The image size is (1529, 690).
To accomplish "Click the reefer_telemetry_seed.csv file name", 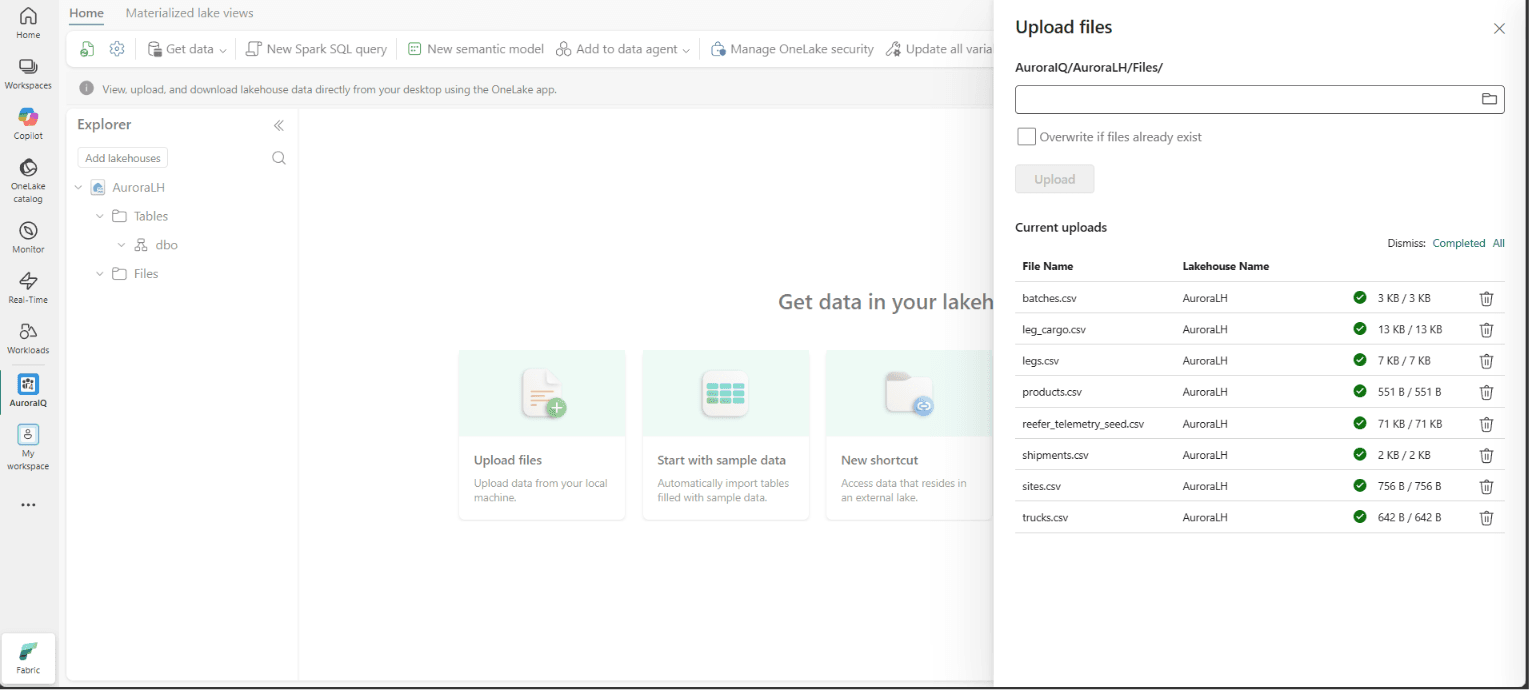I will [1083, 424].
